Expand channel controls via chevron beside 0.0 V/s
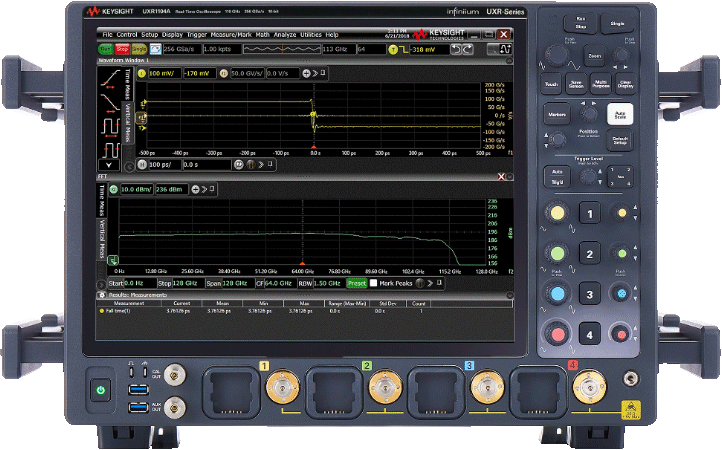722x450 pixels. pos(315,73)
